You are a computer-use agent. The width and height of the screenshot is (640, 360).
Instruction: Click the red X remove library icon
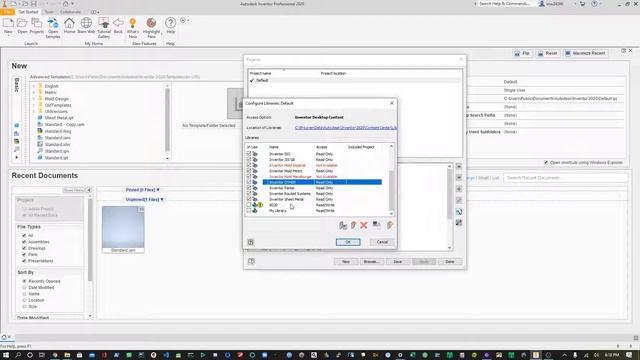364,225
